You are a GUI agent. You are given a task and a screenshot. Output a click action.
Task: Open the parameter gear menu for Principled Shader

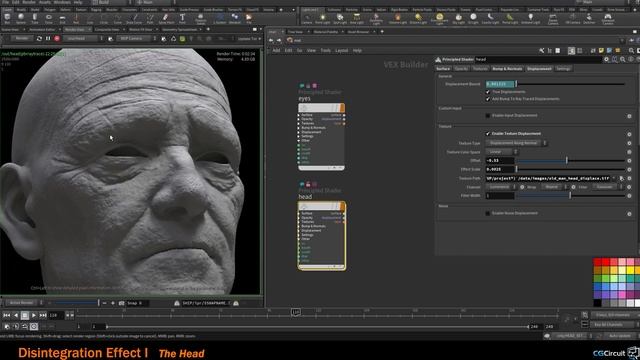tap(607, 59)
